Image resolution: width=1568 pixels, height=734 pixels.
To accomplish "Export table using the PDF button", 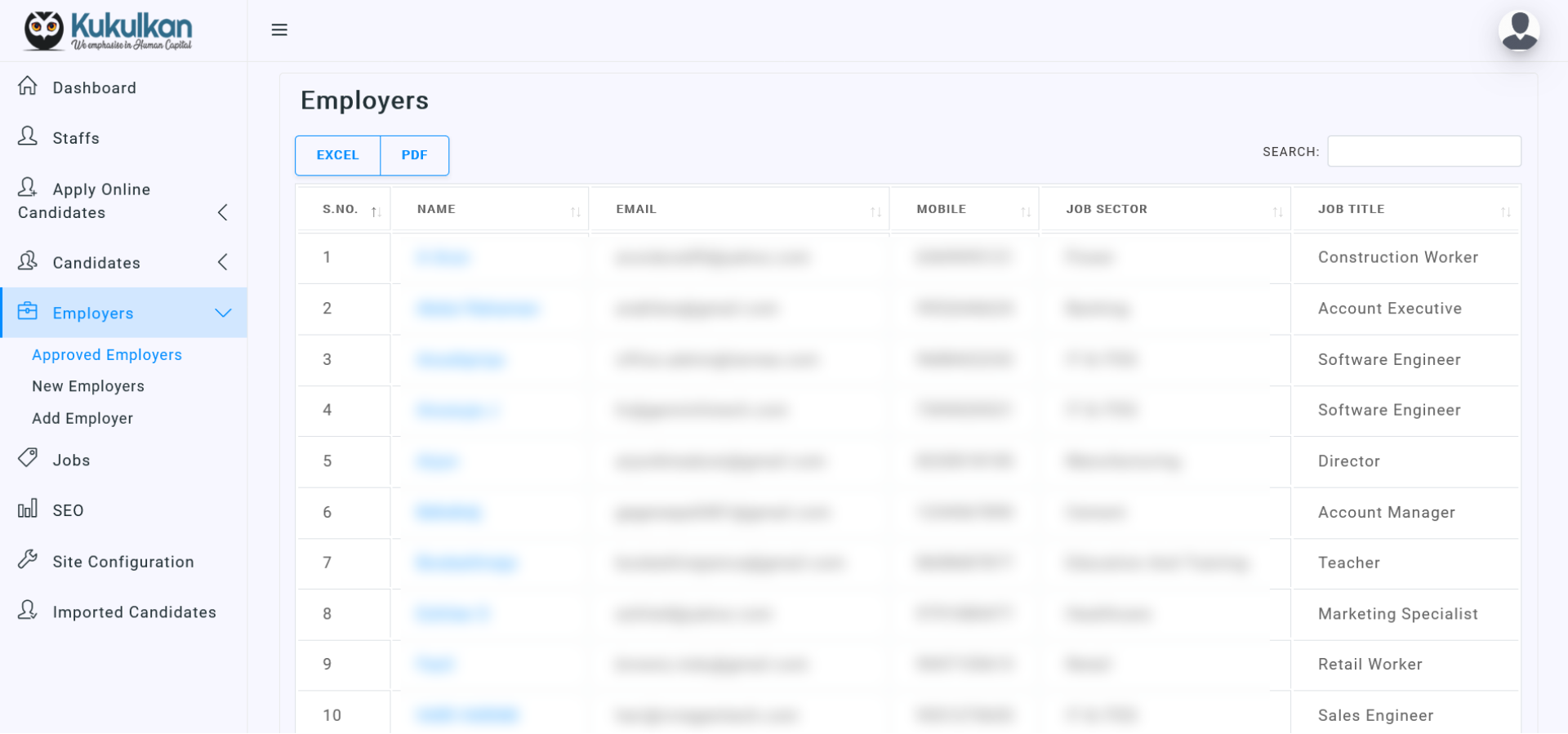I will point(414,155).
